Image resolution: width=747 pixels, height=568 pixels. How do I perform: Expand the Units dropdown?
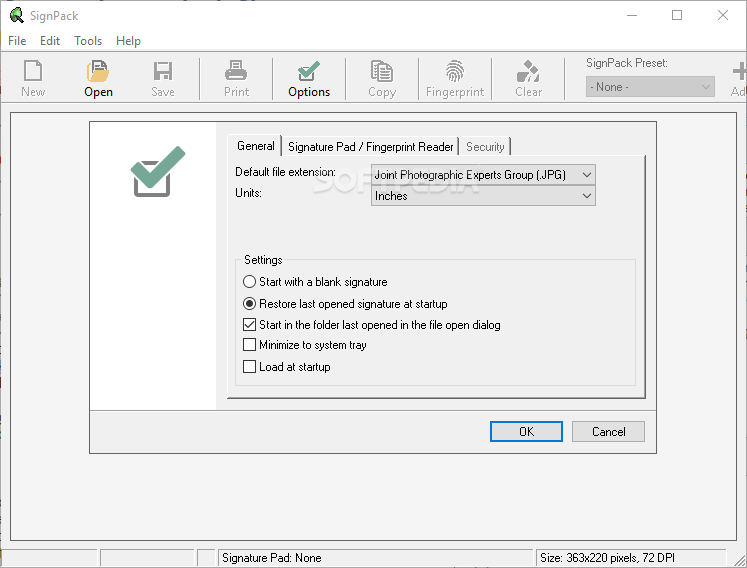483,196
